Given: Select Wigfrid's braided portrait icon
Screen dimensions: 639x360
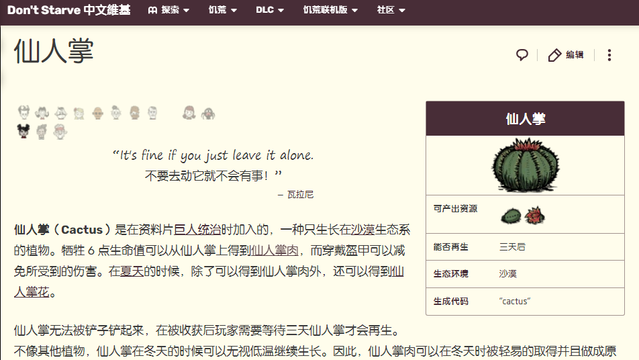Looking at the screenshot, I should pyautogui.click(x=189, y=113).
